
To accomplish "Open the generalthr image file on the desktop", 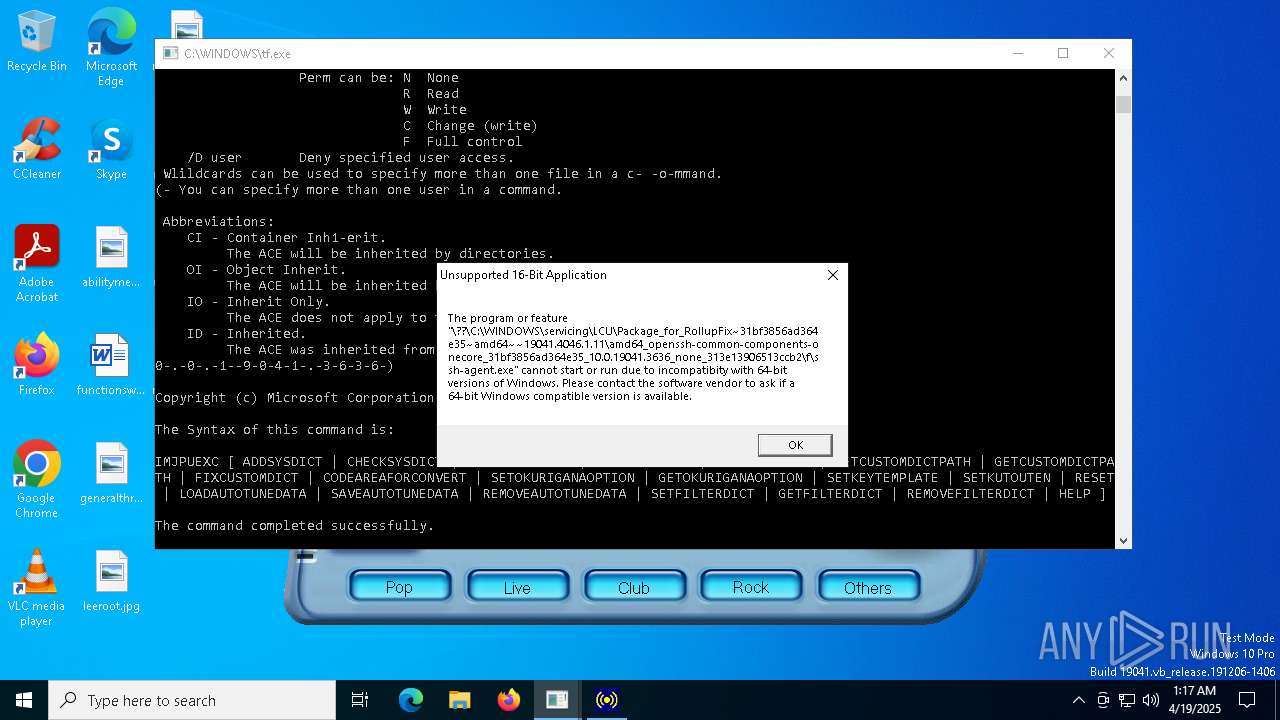I will [x=111, y=473].
